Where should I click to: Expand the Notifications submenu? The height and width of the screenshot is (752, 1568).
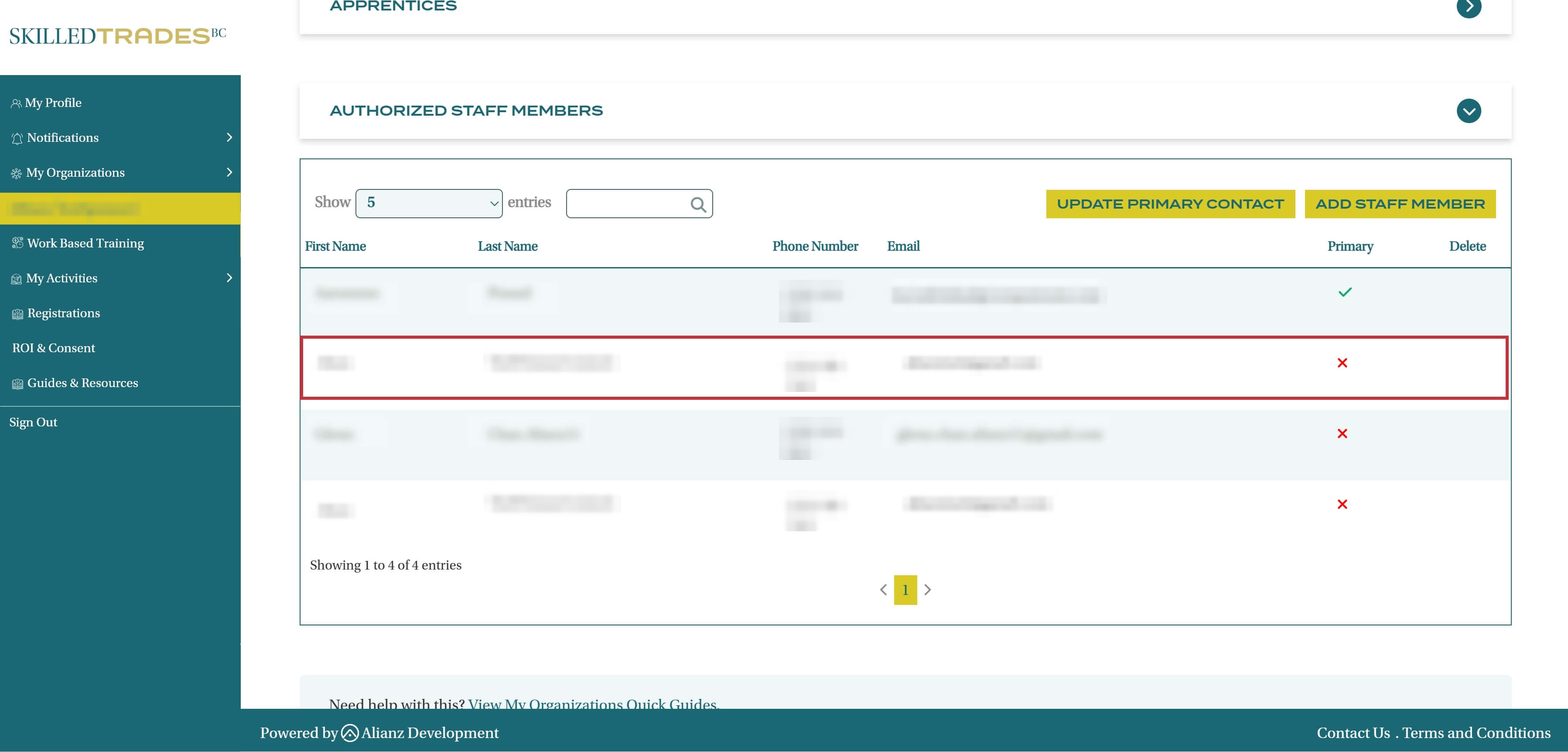coord(229,137)
